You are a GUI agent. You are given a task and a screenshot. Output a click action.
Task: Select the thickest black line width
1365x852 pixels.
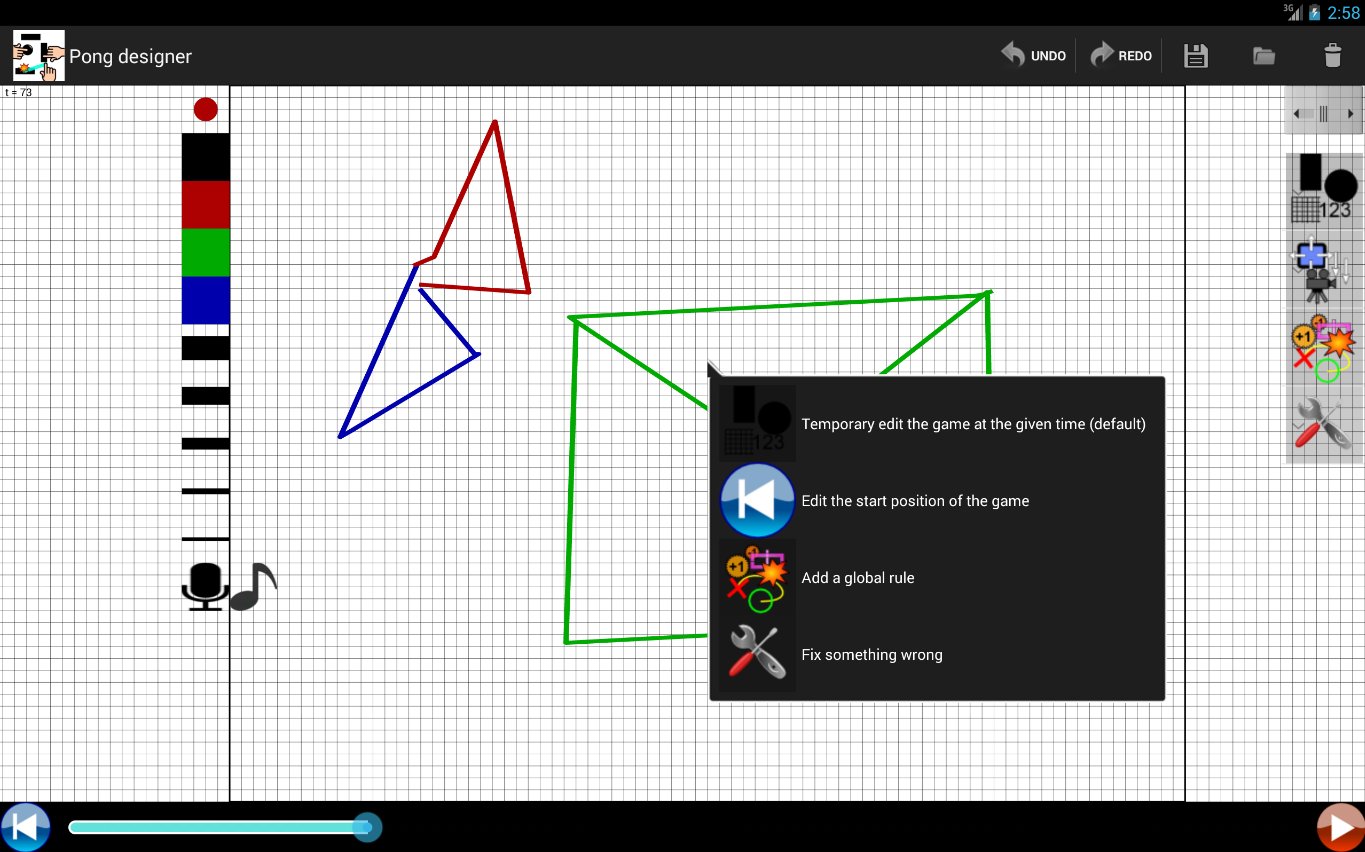tap(205, 348)
